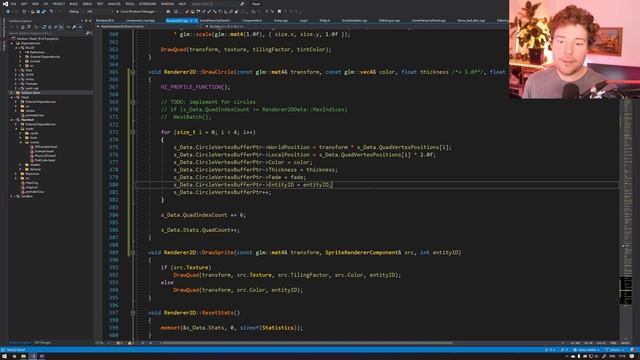Select the GLFW project in Solution Explorer
This screenshot has width=640, height=360.
29,75
